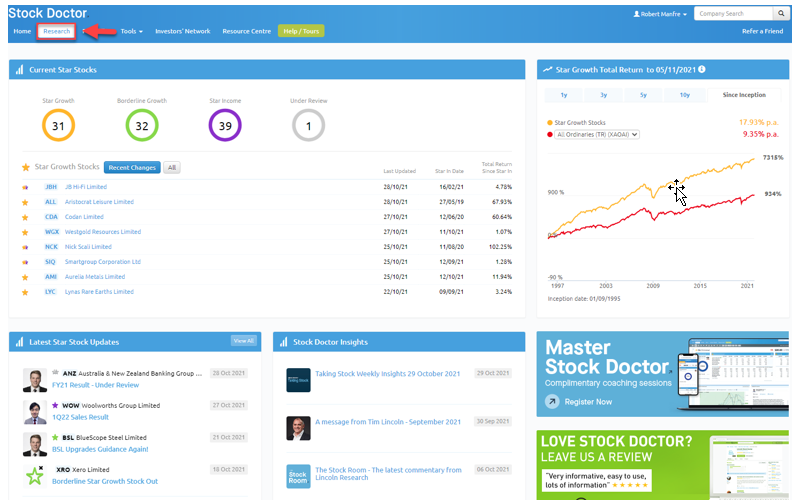Open A message from Tim Lincoln link
The width and height of the screenshot is (796, 500).
coord(388,422)
